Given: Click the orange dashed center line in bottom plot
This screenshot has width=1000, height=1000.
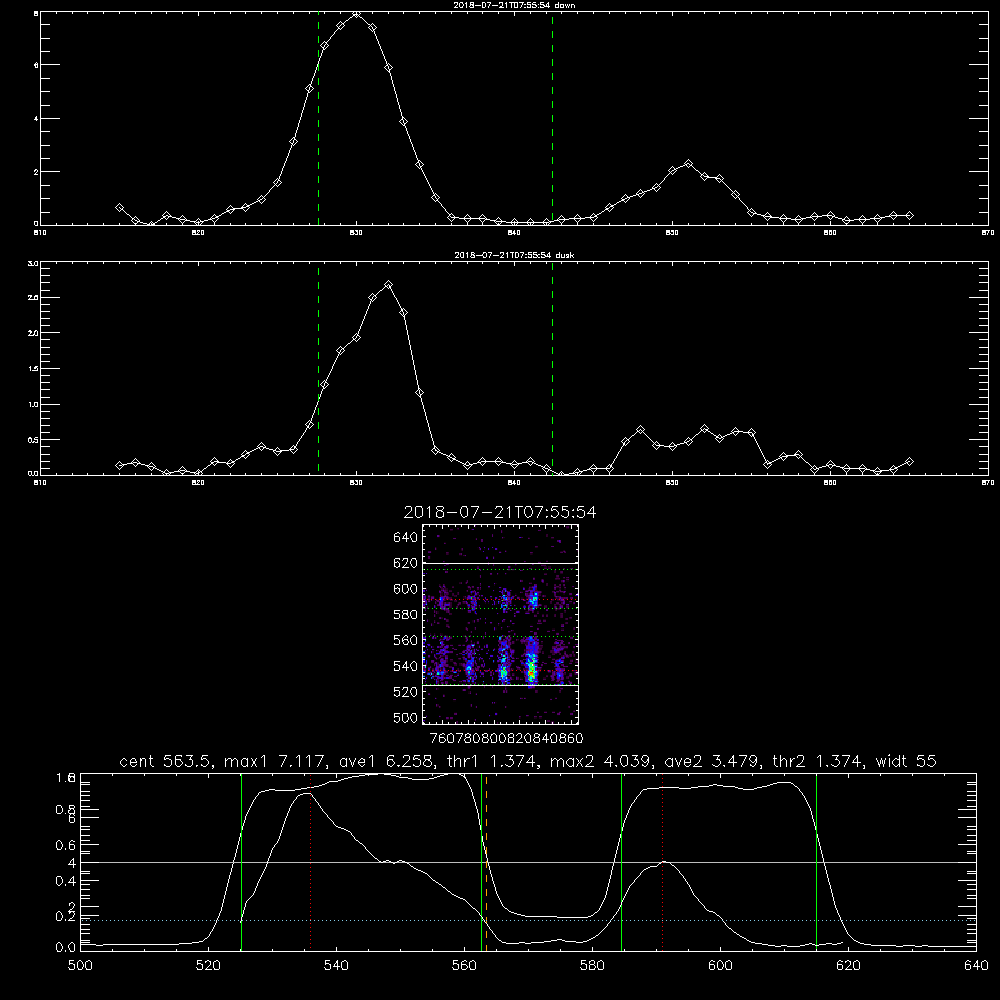Looking at the screenshot, I should pyautogui.click(x=487, y=862).
